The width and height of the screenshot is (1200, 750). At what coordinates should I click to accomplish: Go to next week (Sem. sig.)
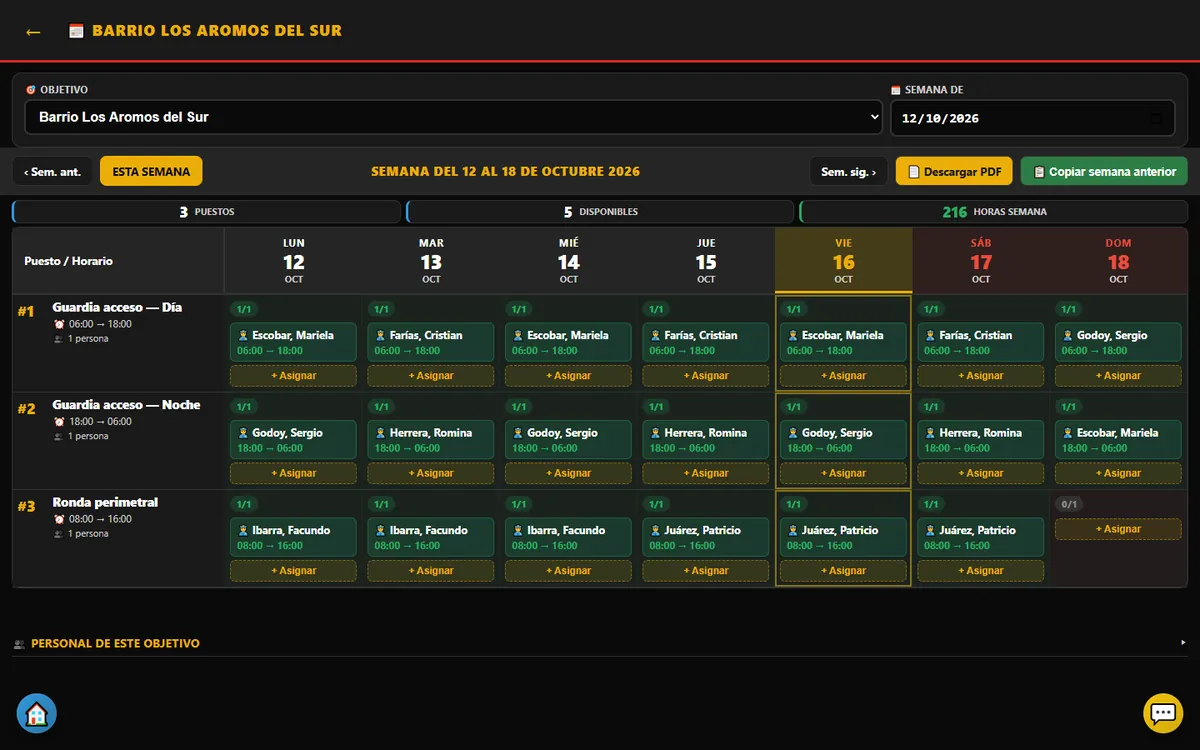849,172
